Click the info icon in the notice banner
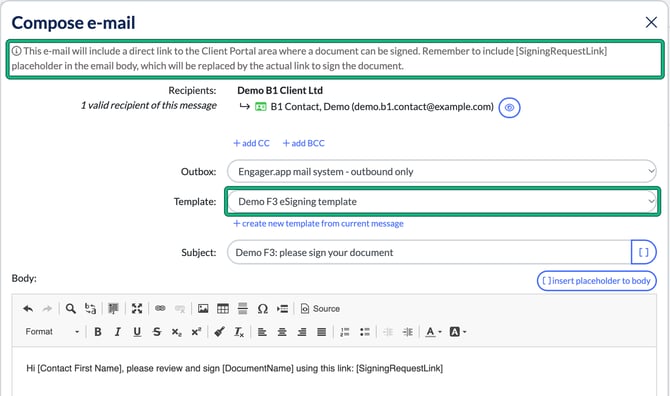The image size is (670, 396). [x=16, y=51]
